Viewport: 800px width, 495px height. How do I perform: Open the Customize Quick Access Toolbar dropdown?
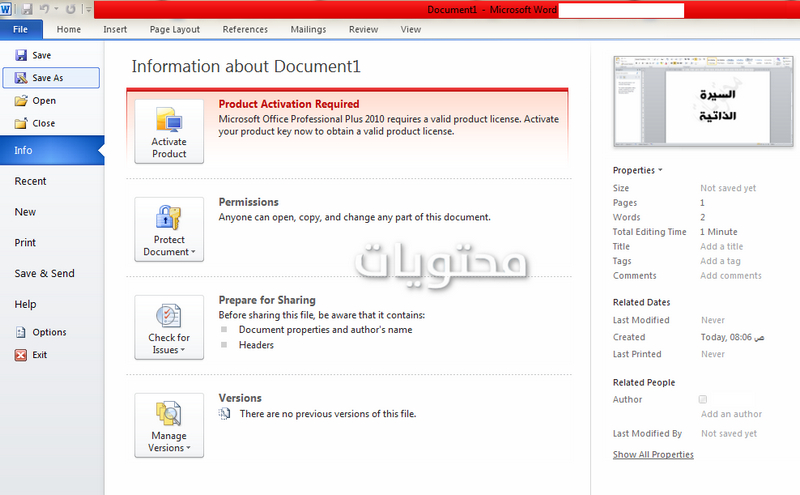[x=88, y=9]
